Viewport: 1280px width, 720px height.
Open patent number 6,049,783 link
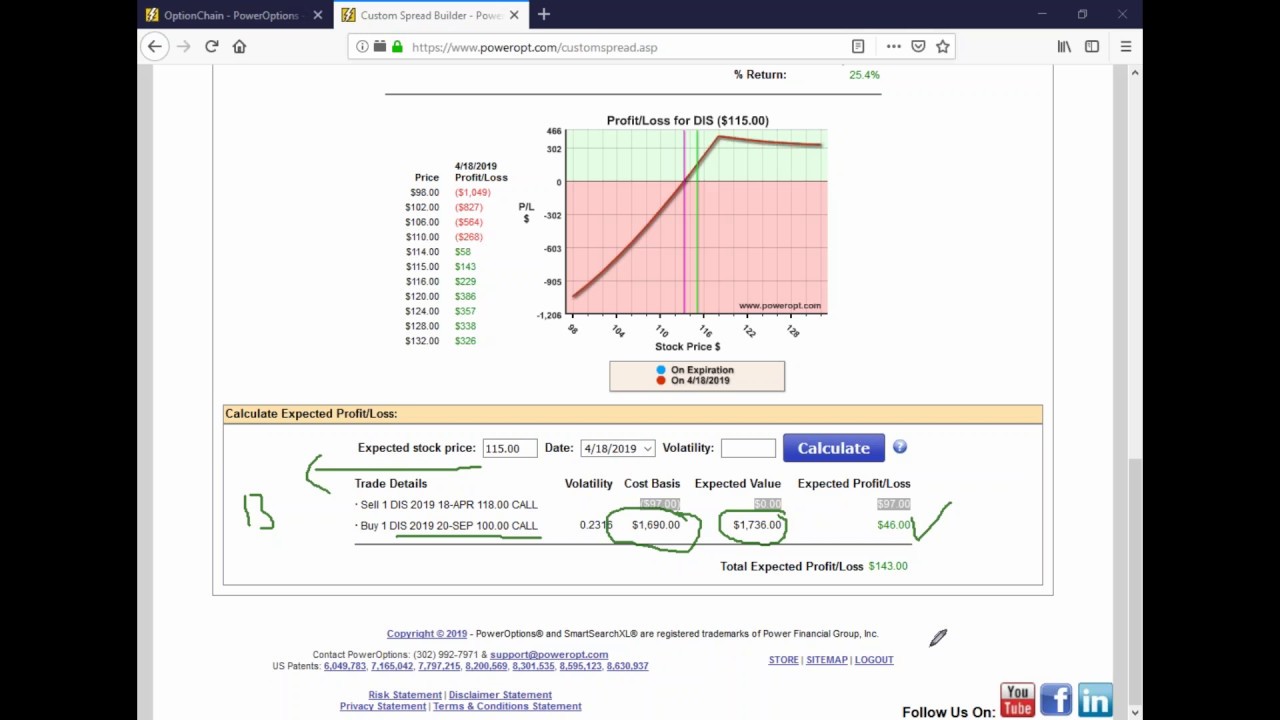pos(345,666)
